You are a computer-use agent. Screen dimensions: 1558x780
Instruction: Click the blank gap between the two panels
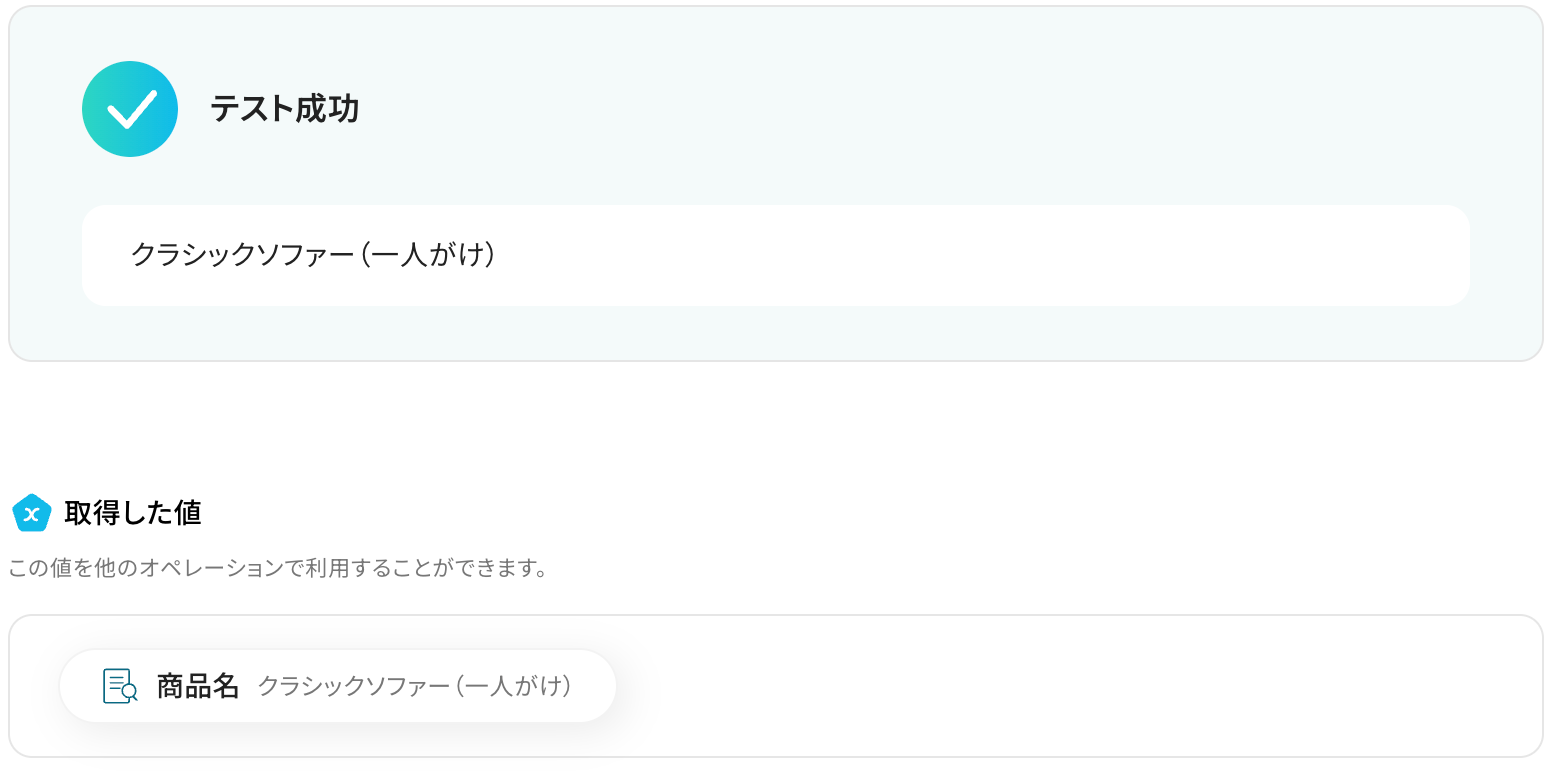tap(776, 425)
